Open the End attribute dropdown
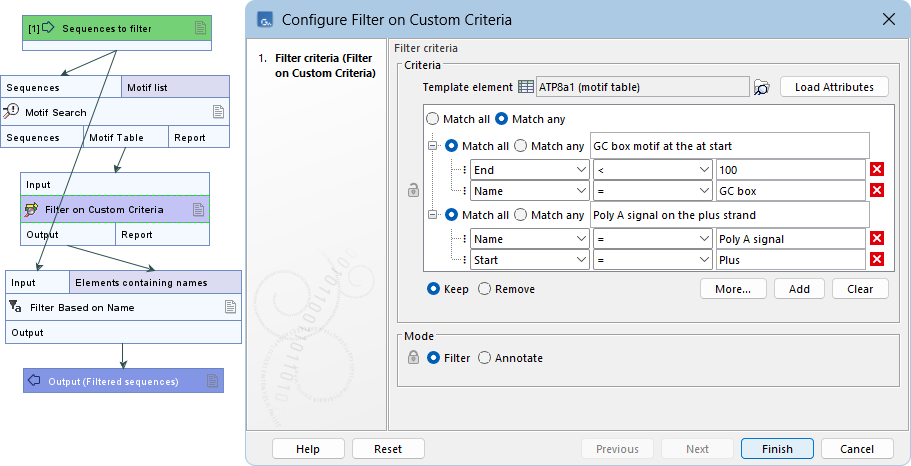 click(x=530, y=170)
